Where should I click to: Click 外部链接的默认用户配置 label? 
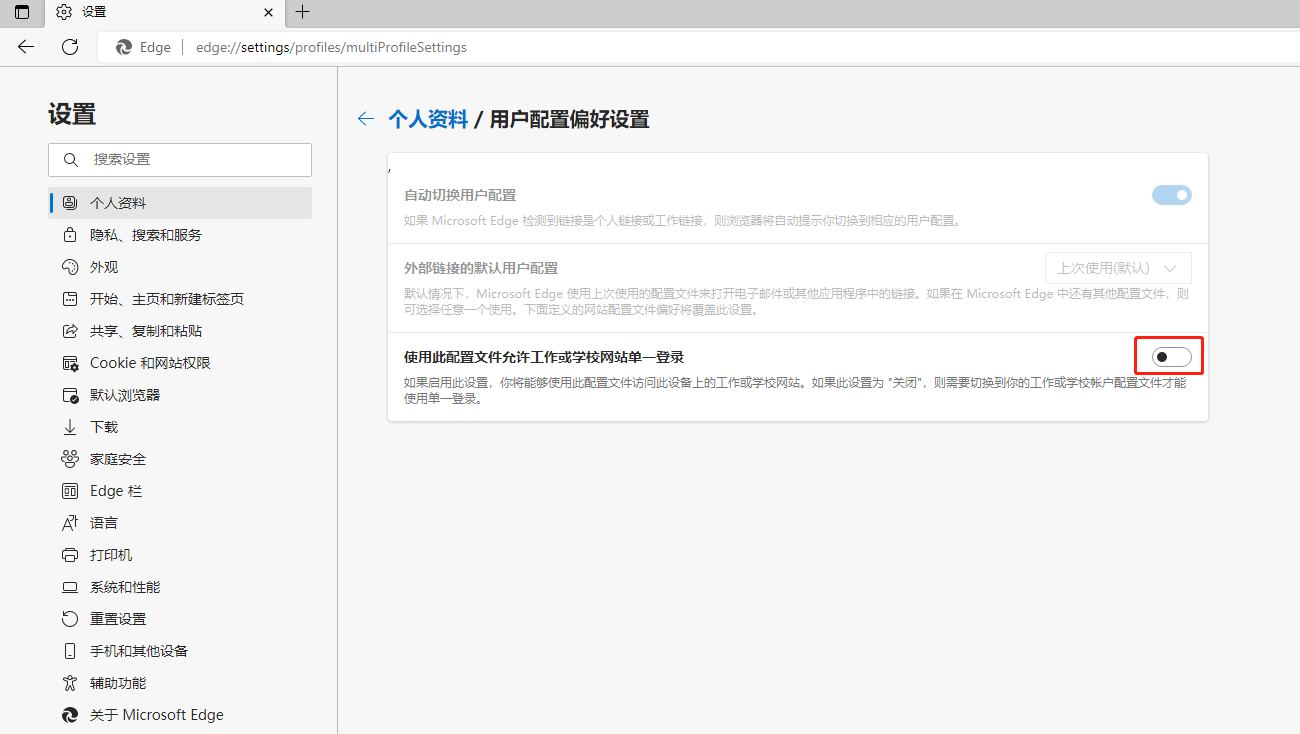pyautogui.click(x=481, y=268)
